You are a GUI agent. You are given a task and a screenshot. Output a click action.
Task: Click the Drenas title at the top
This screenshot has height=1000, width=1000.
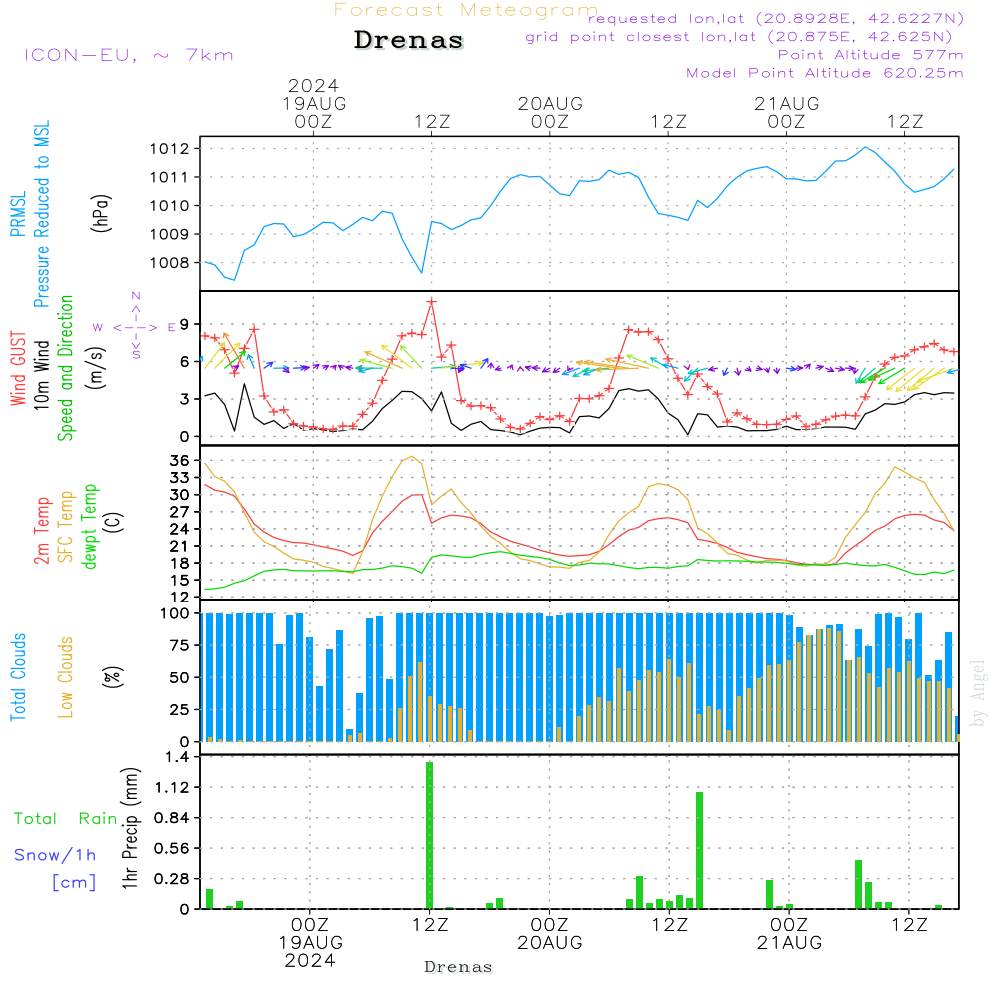pos(409,41)
